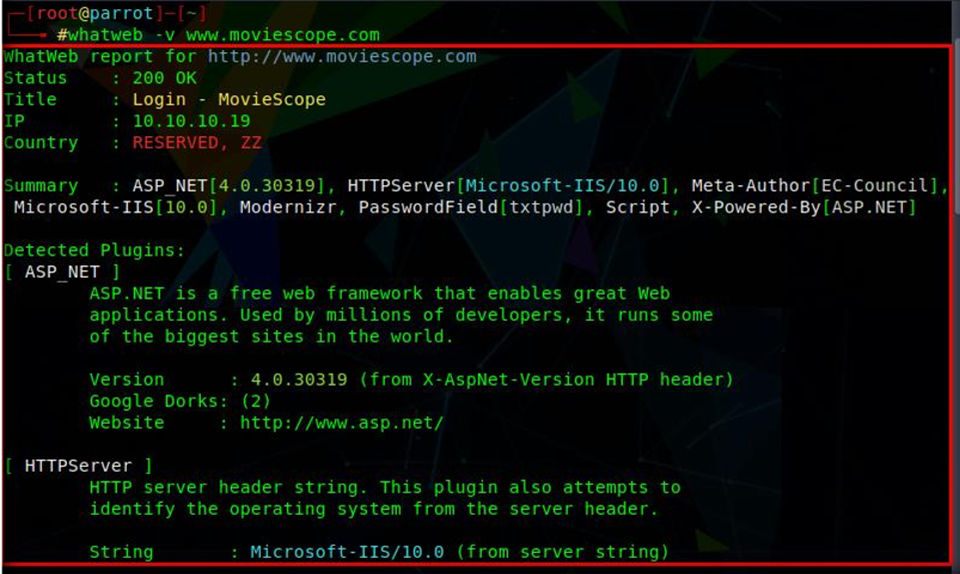Viewport: 960px width, 574px height.
Task: Click the Login - MovieScope title text
Action: tap(229, 100)
